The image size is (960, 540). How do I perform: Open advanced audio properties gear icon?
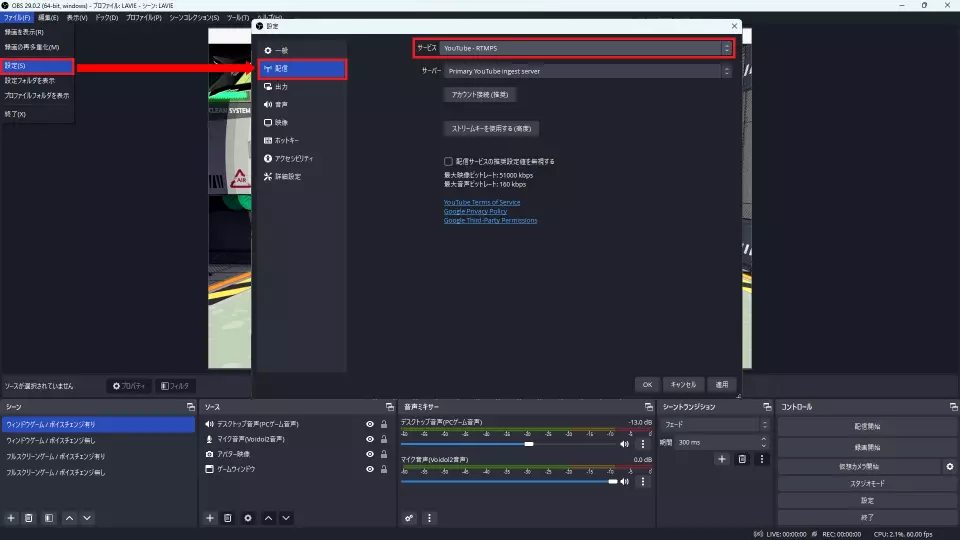[x=409, y=518]
